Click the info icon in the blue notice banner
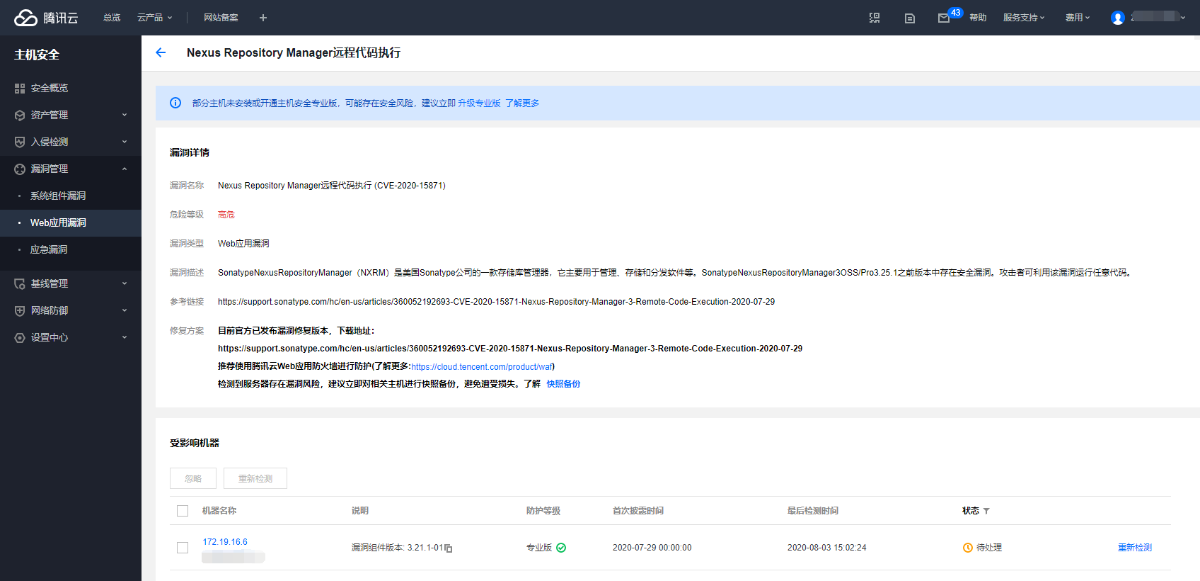The height and width of the screenshot is (581, 1200). point(176,102)
